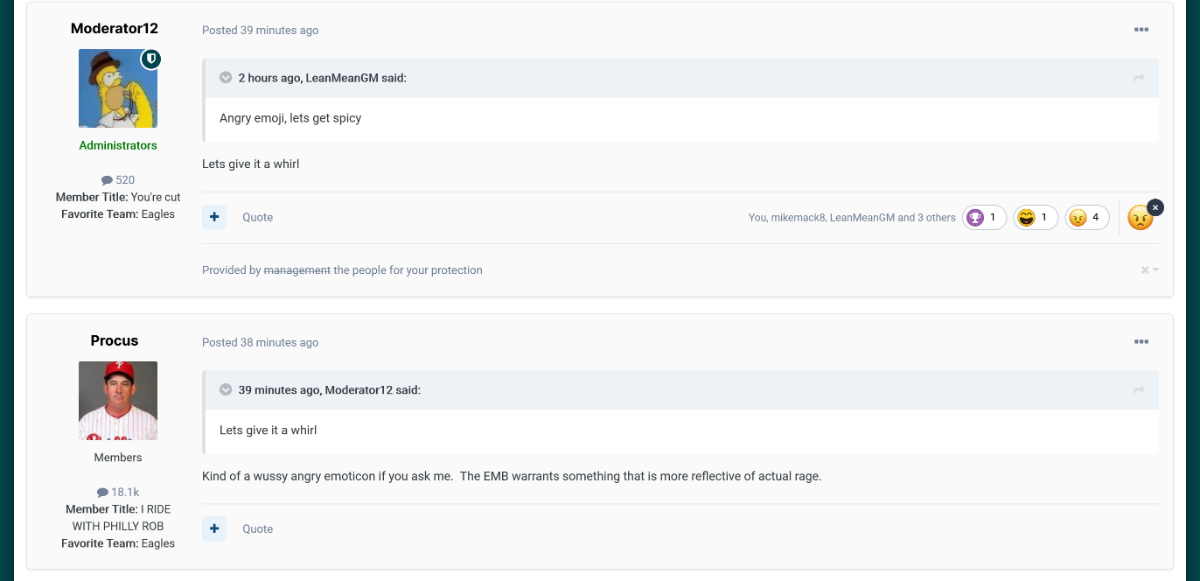Screen dimensions: 1200x581
Task: Click Quote under Moderator12's post
Action: pyautogui.click(x=257, y=217)
